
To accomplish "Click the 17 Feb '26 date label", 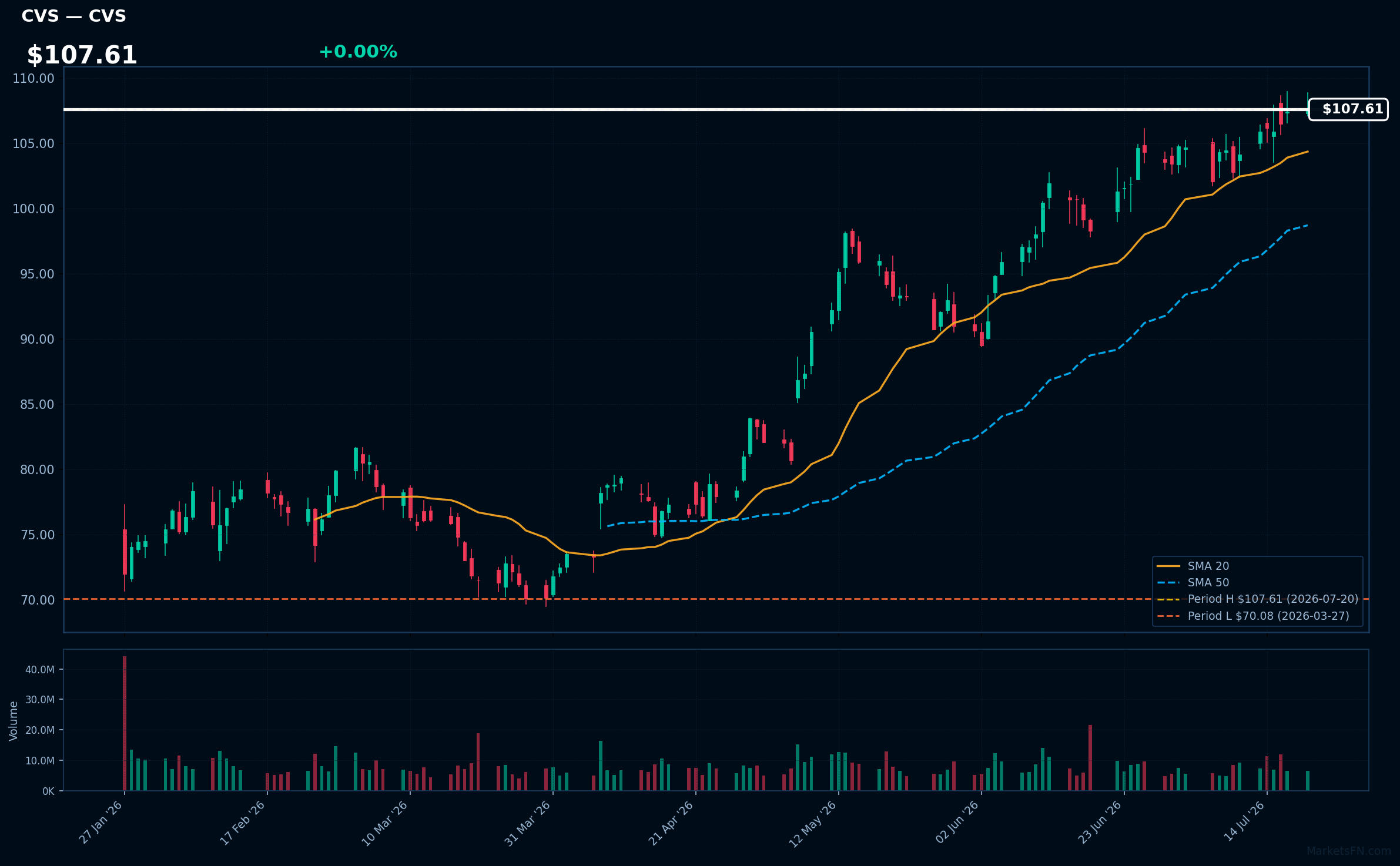I will pyautogui.click(x=242, y=823).
